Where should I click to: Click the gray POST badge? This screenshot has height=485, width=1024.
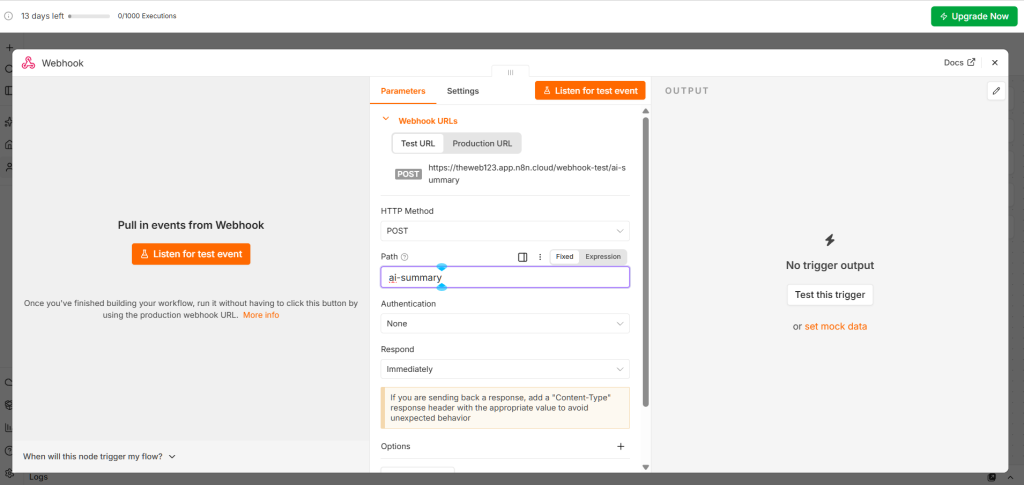(408, 174)
